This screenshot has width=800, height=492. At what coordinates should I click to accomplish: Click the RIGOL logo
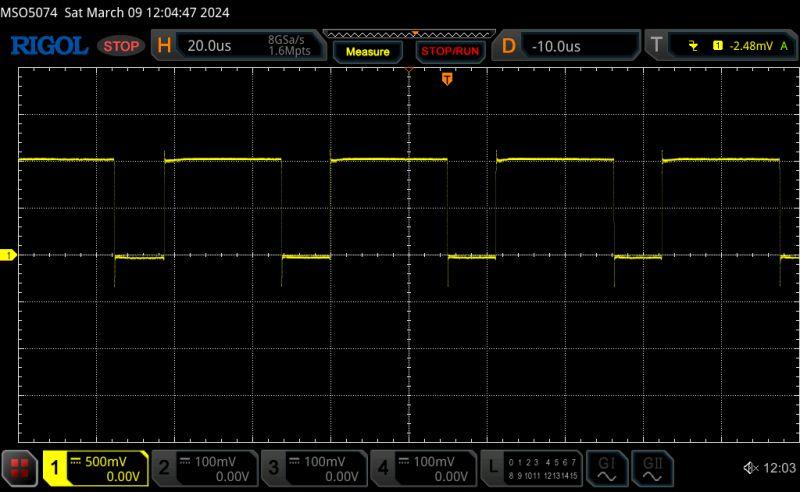tap(49, 46)
